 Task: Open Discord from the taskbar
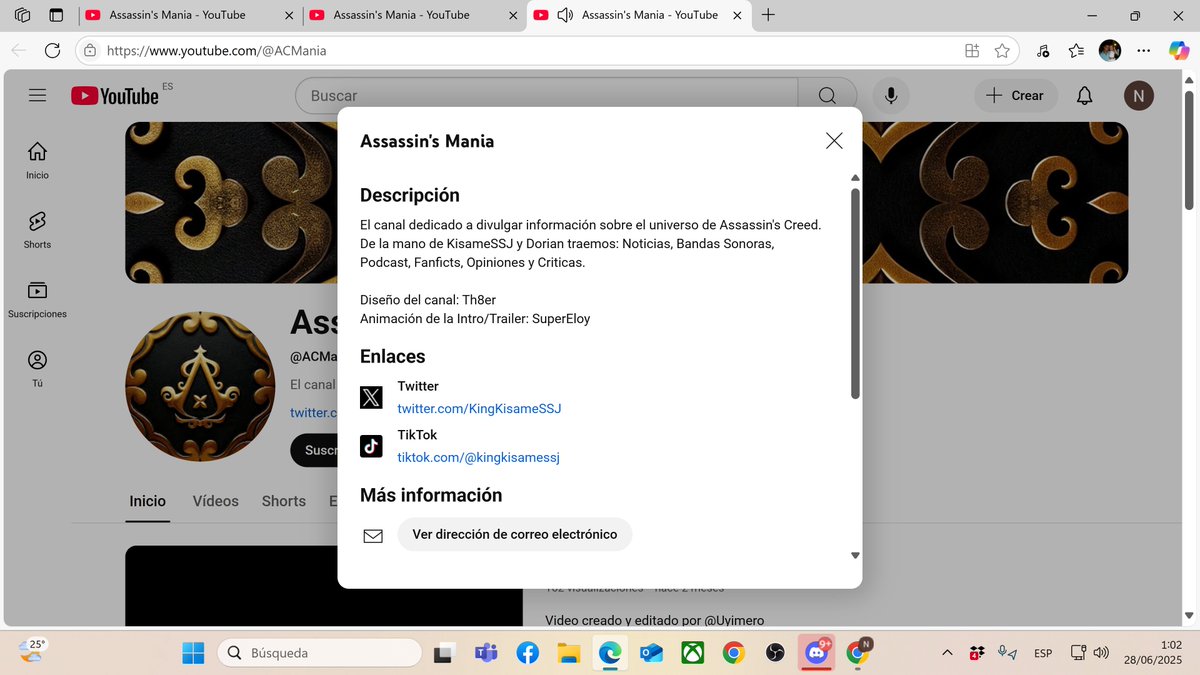point(816,652)
